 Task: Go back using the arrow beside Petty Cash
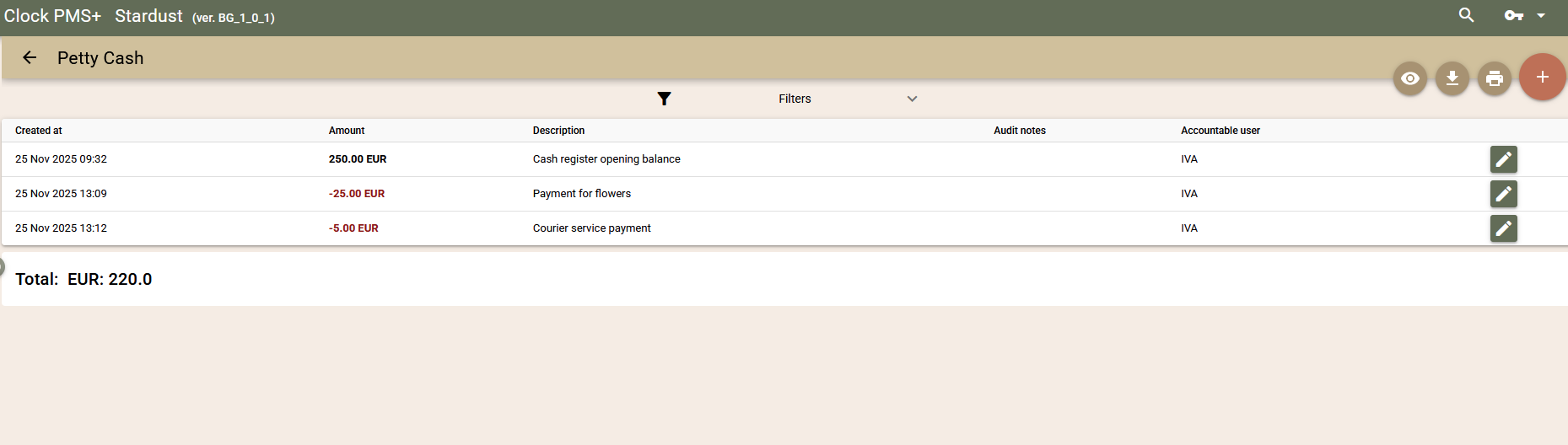pos(30,58)
